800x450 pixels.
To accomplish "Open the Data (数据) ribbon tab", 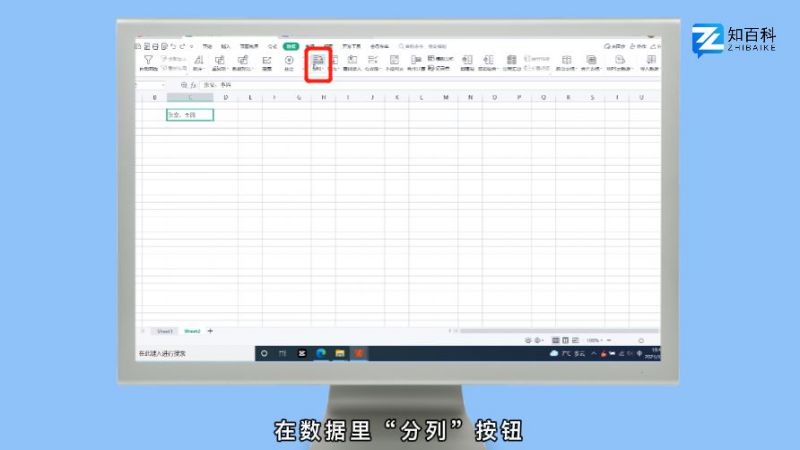I will point(291,46).
